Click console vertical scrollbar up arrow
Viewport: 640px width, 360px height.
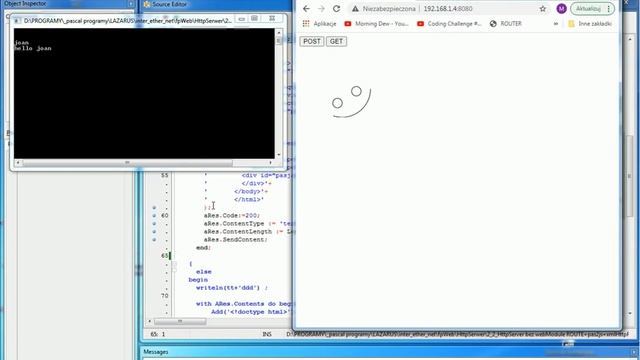279,32
